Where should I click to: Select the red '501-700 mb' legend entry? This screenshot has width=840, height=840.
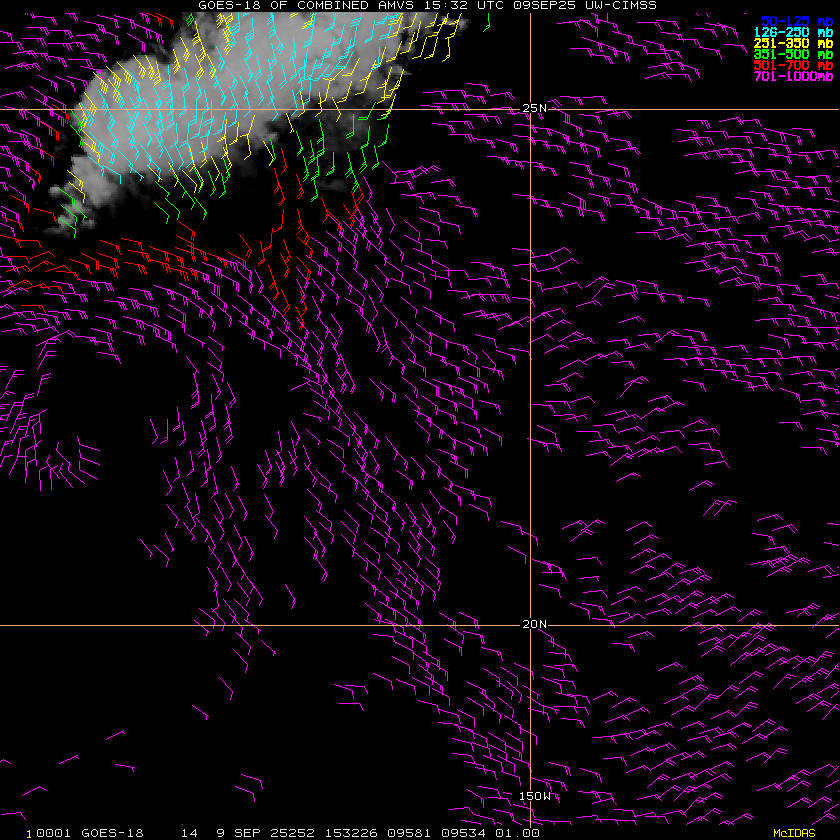(x=793, y=65)
